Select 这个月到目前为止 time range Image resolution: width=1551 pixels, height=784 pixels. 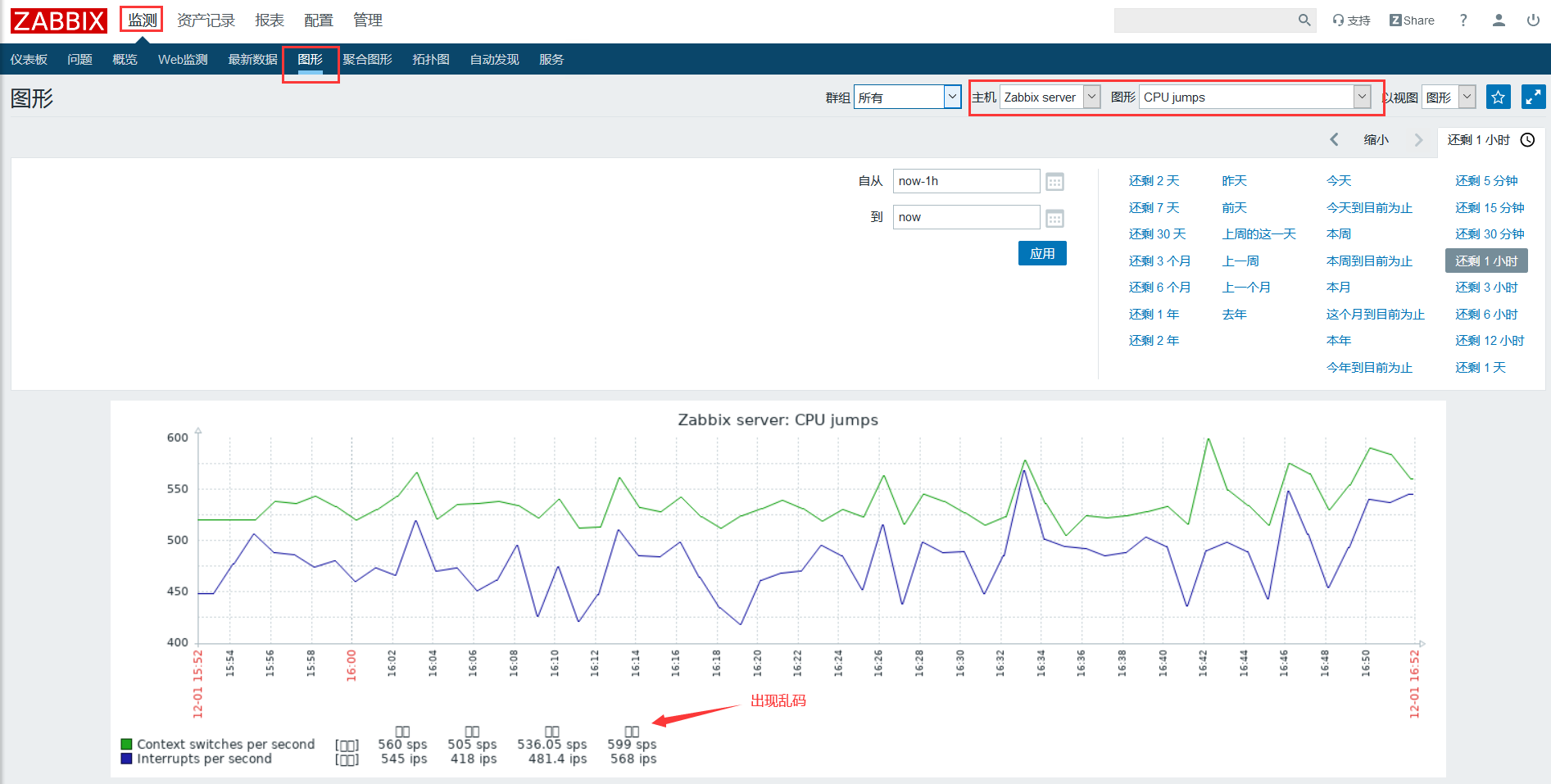tap(1376, 315)
